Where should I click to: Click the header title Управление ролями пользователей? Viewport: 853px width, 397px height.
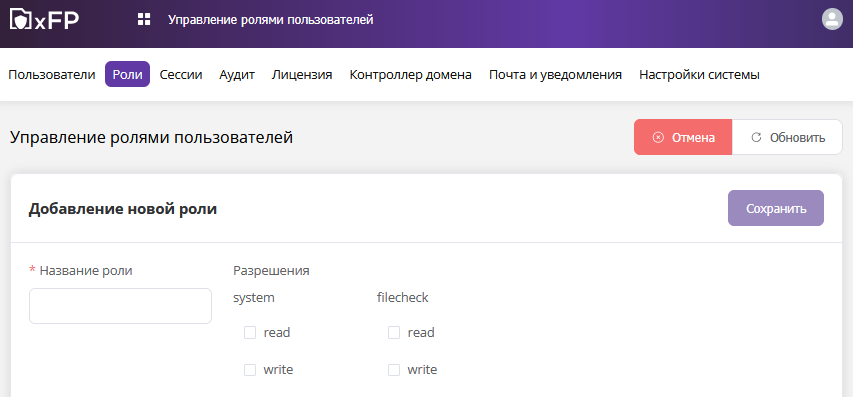pyautogui.click(x=270, y=20)
